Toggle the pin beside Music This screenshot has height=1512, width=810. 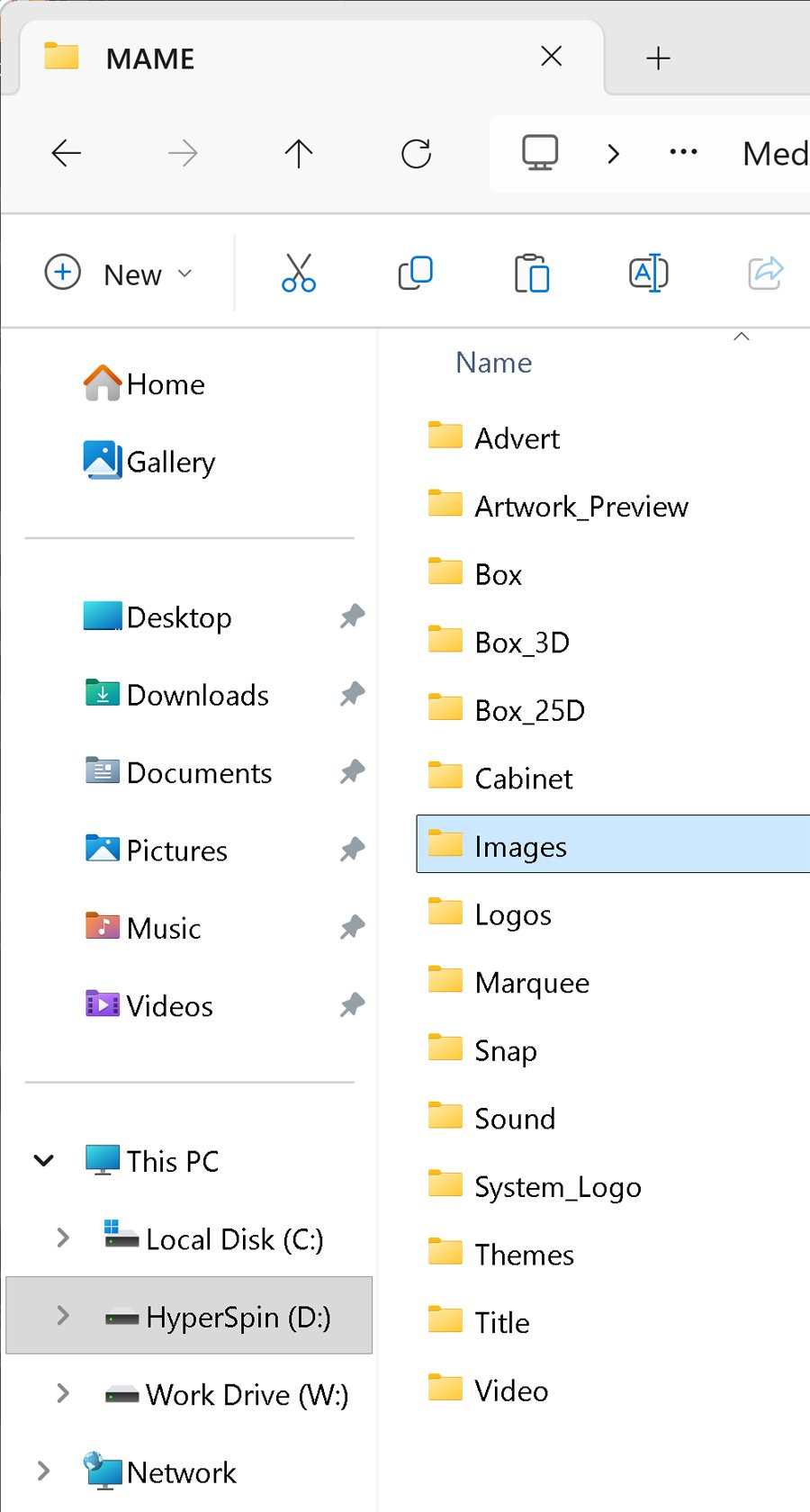pos(352,928)
